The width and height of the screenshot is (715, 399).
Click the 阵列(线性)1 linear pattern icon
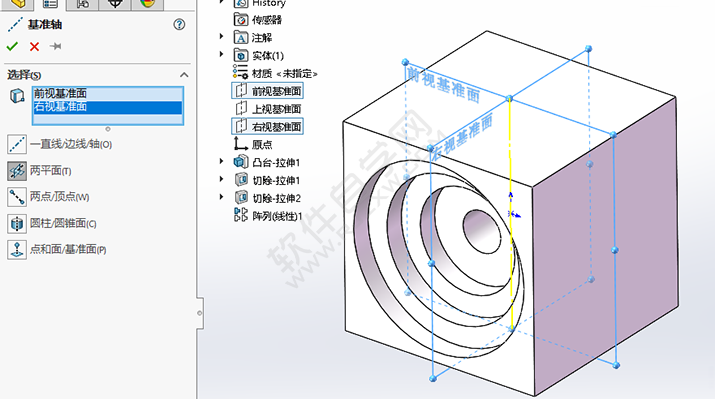coord(241,215)
